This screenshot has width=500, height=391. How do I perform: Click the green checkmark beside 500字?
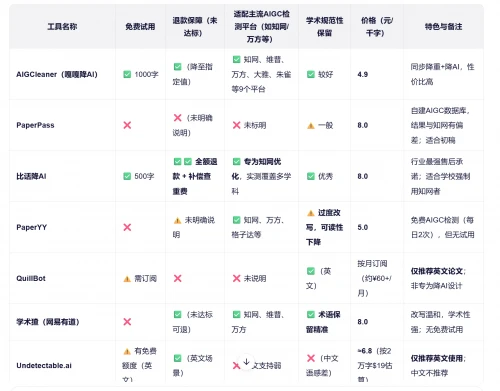[x=127, y=176]
